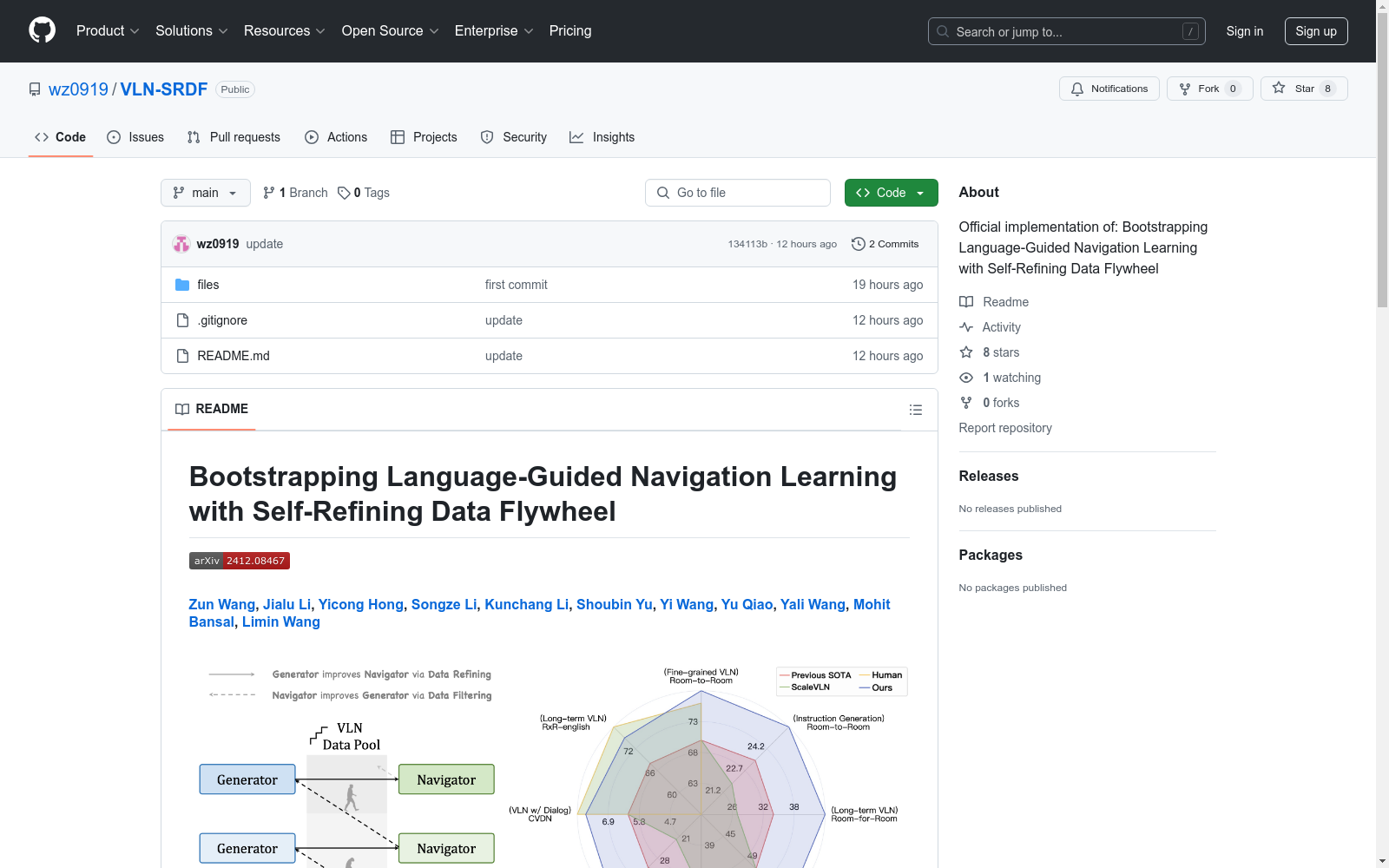
Task: Expand the Resources menu
Action: click(285, 31)
